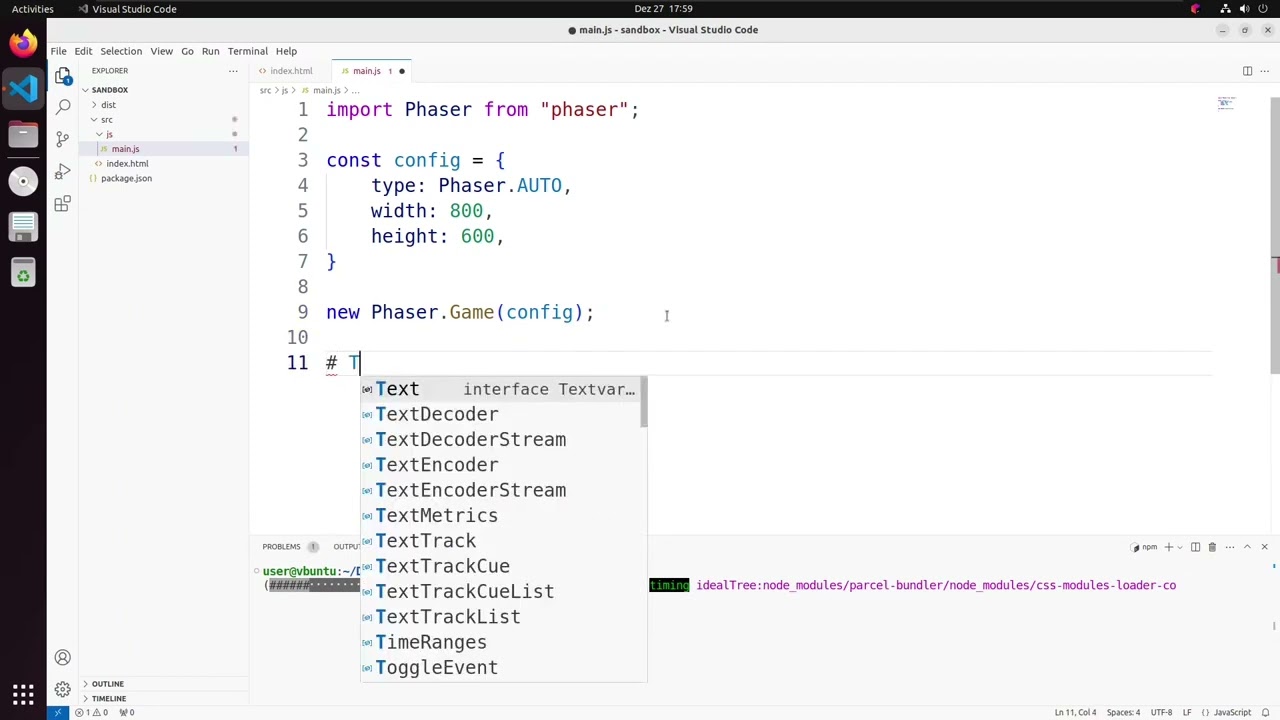
Task: Pick TextDecoder from the suggestion list
Action: [500, 414]
